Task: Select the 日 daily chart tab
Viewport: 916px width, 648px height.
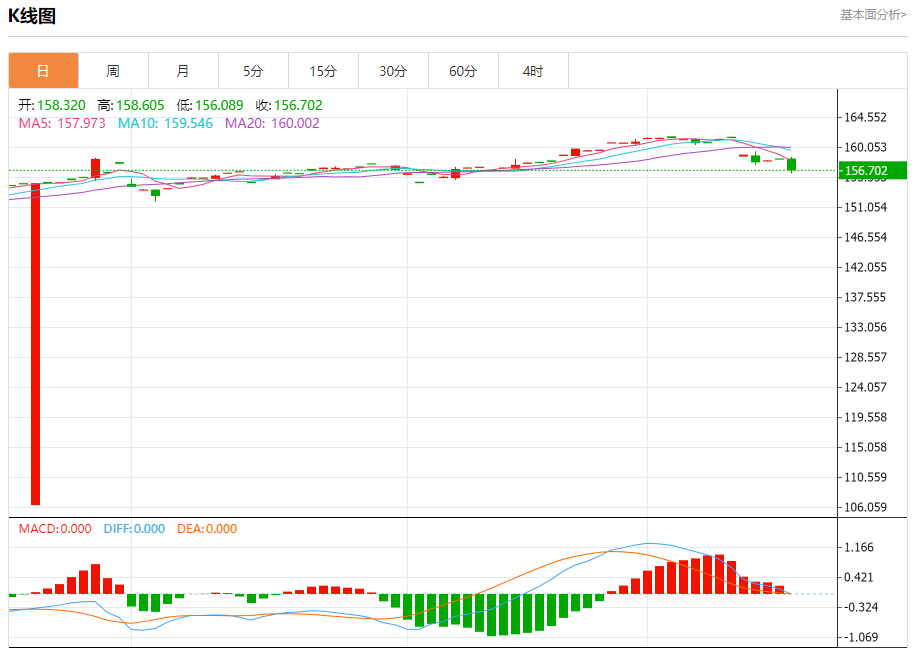Action: 43,71
